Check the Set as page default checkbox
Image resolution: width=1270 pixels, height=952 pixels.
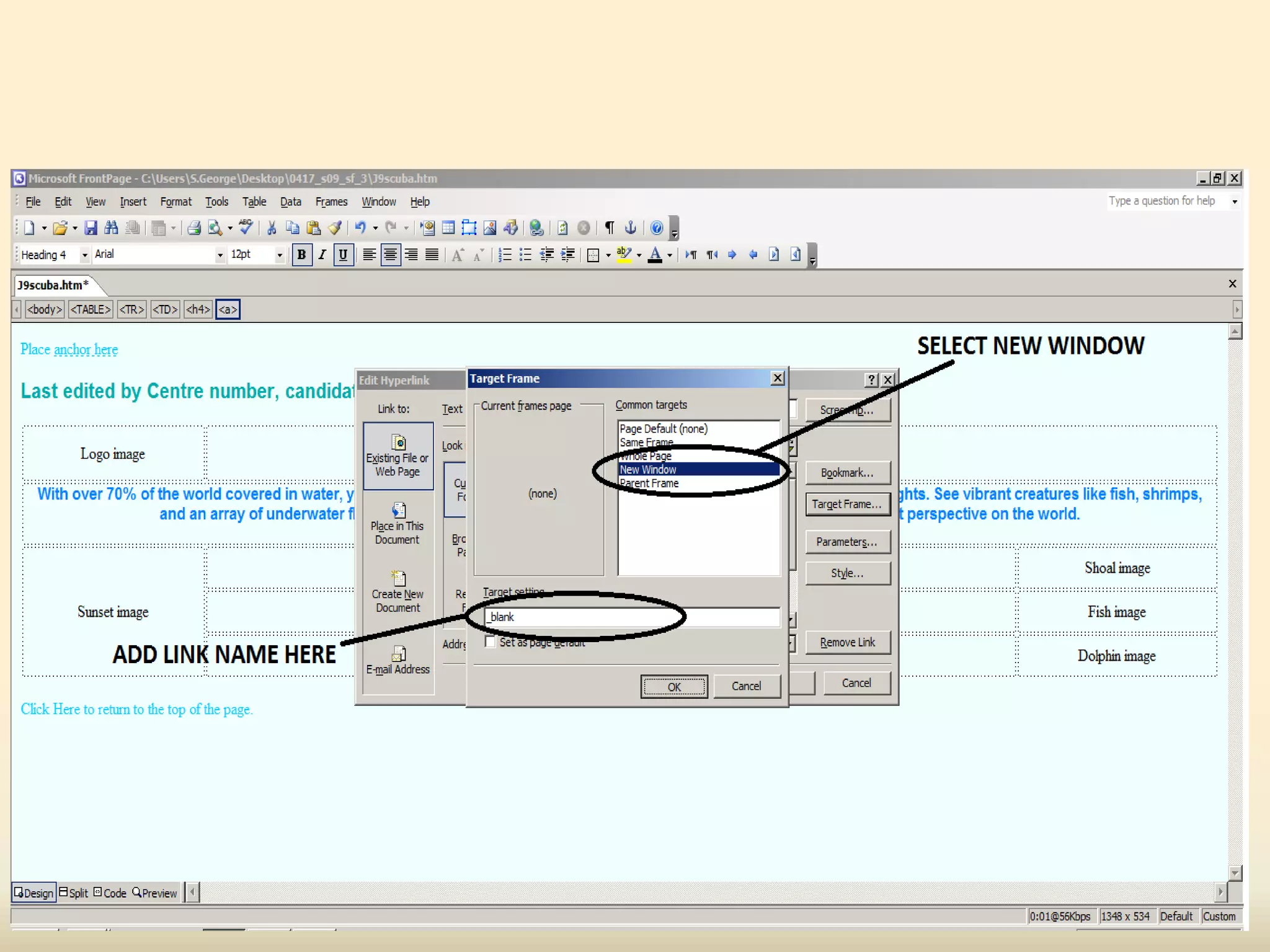tap(491, 642)
